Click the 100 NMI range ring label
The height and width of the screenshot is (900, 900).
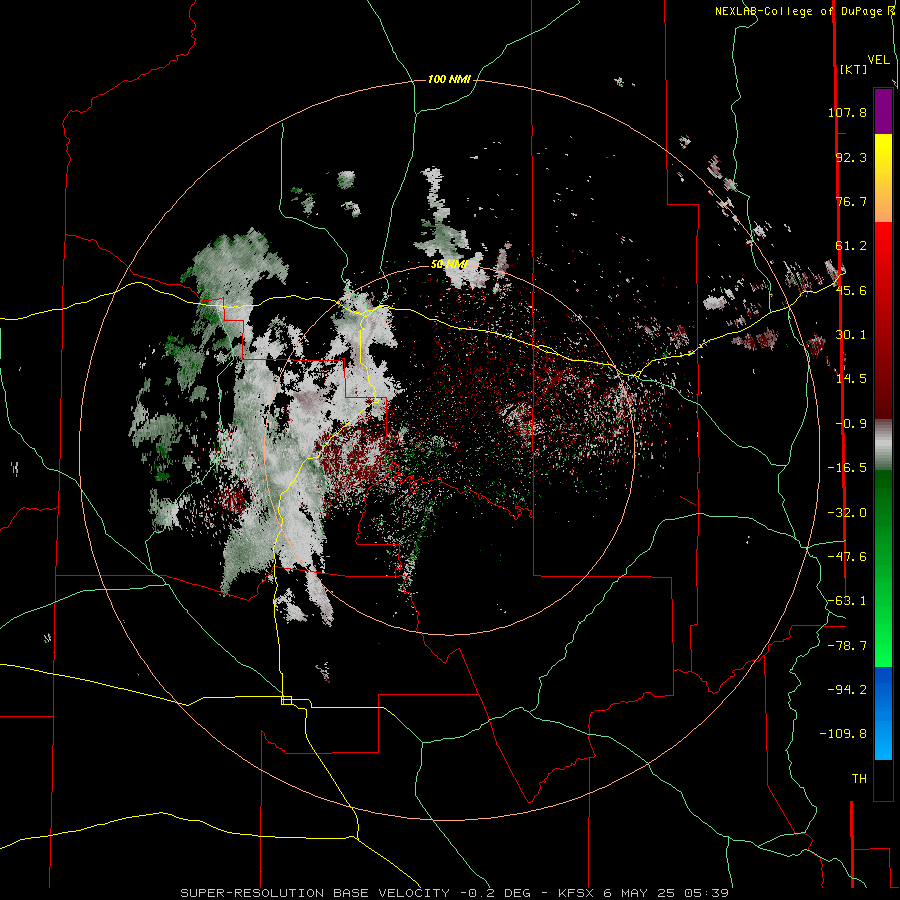click(x=449, y=79)
